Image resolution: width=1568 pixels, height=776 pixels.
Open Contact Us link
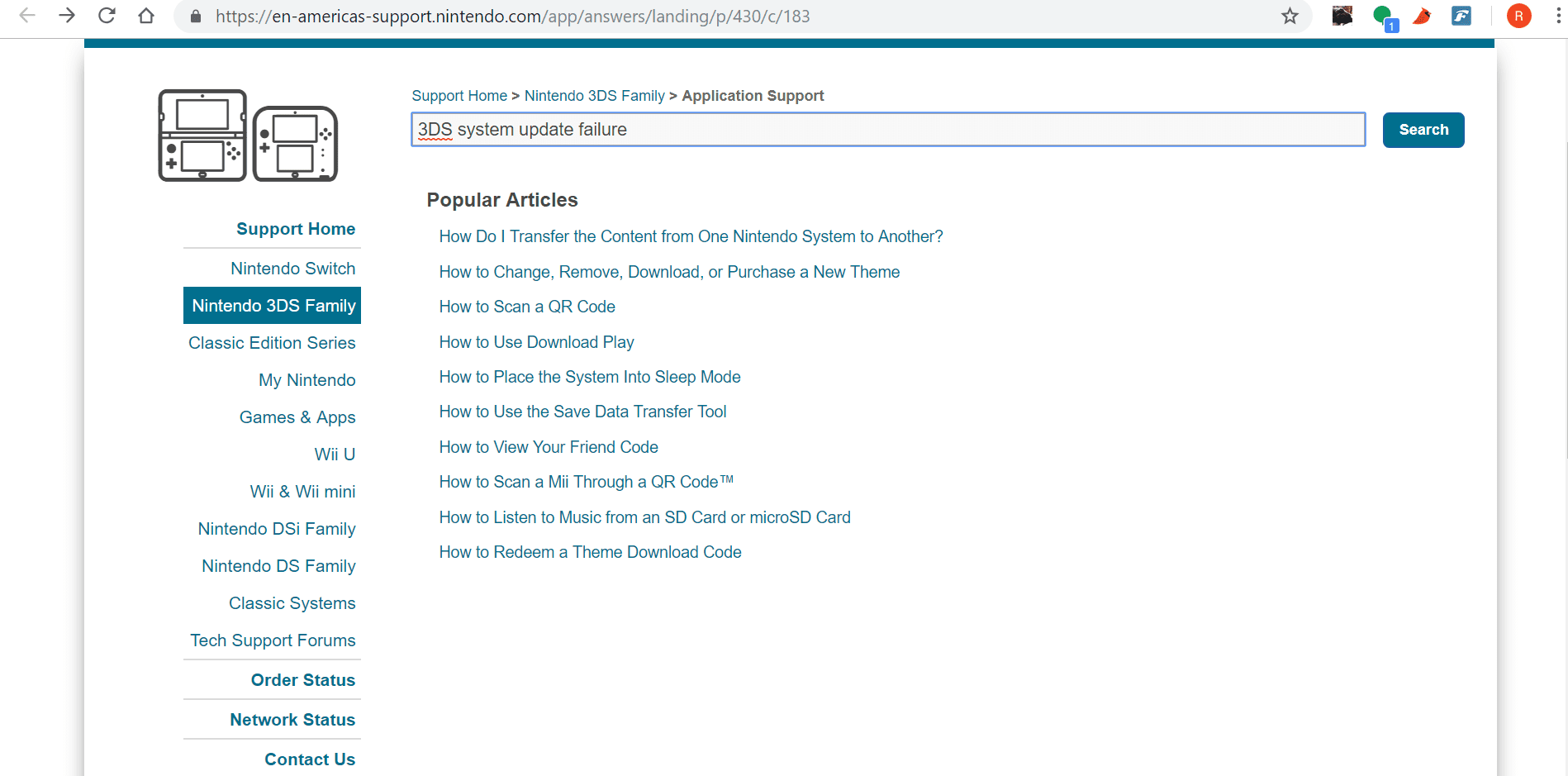pyautogui.click(x=310, y=759)
